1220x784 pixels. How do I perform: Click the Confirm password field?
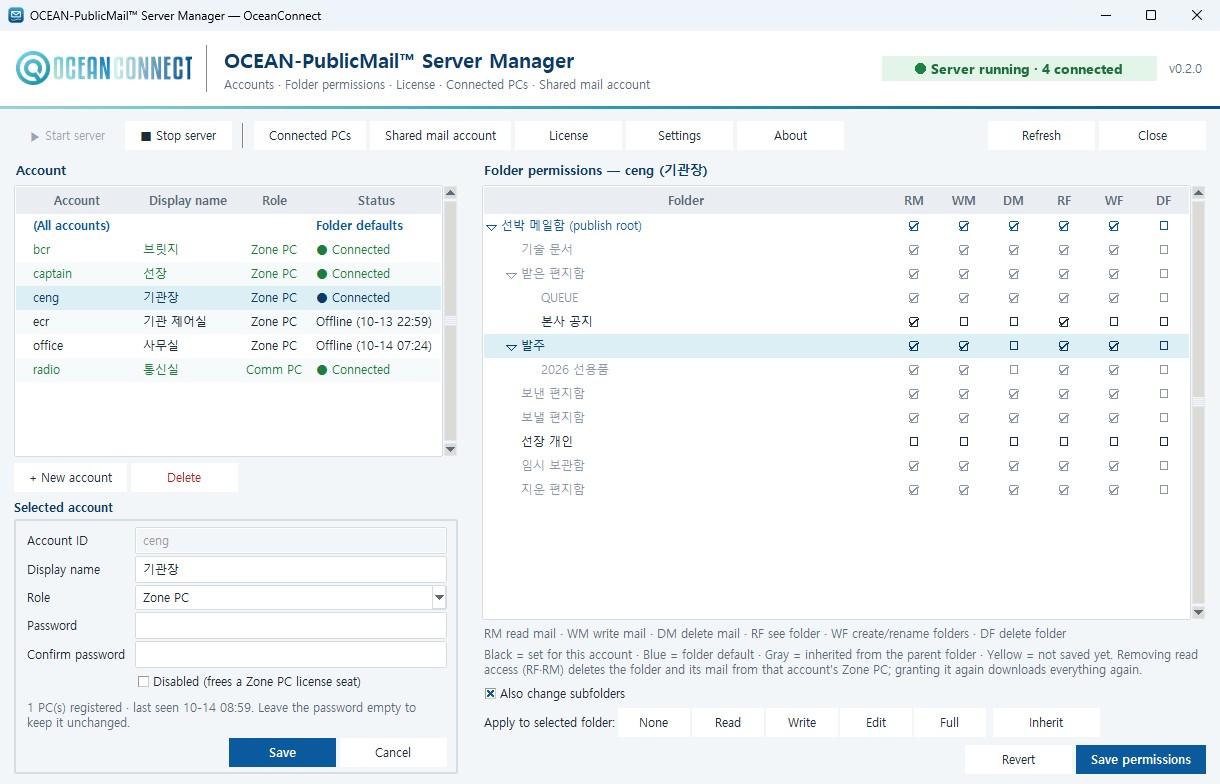pyautogui.click(x=290, y=655)
